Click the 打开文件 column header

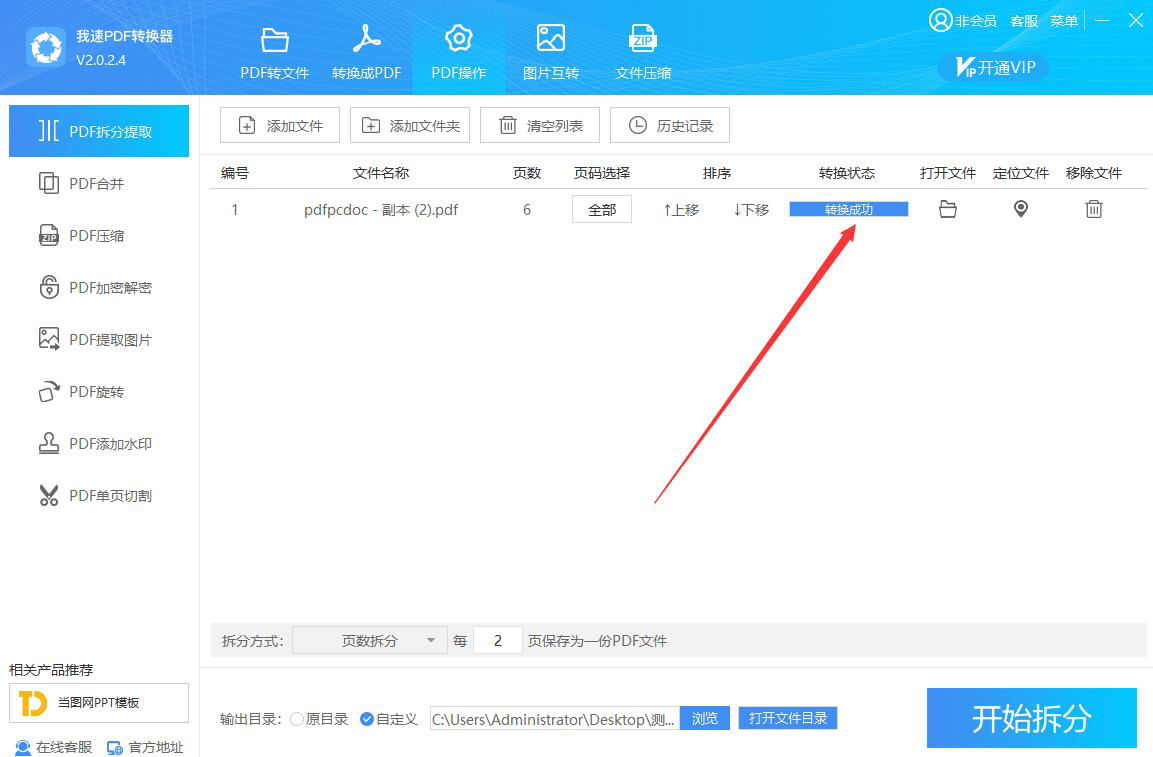pos(948,173)
